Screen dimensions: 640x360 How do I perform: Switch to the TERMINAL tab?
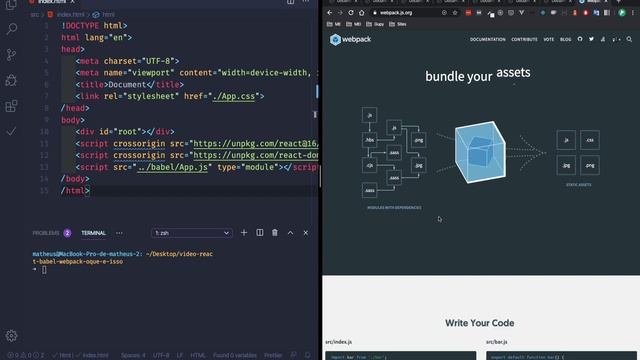tap(93, 233)
